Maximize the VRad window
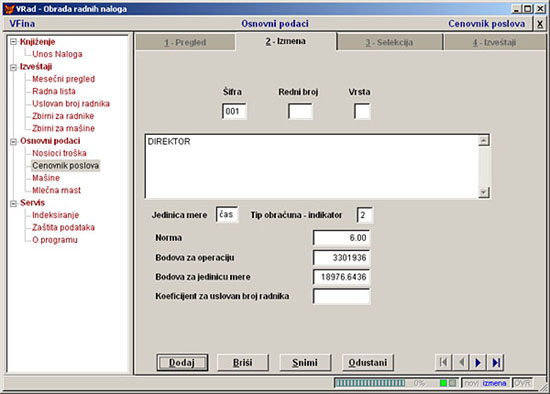 click(x=528, y=9)
